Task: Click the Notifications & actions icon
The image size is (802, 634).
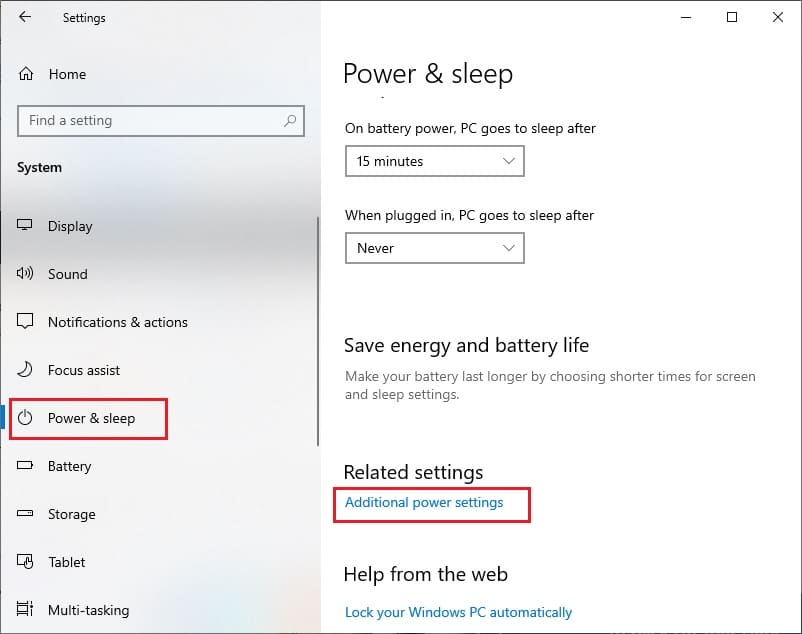Action: [x=27, y=322]
